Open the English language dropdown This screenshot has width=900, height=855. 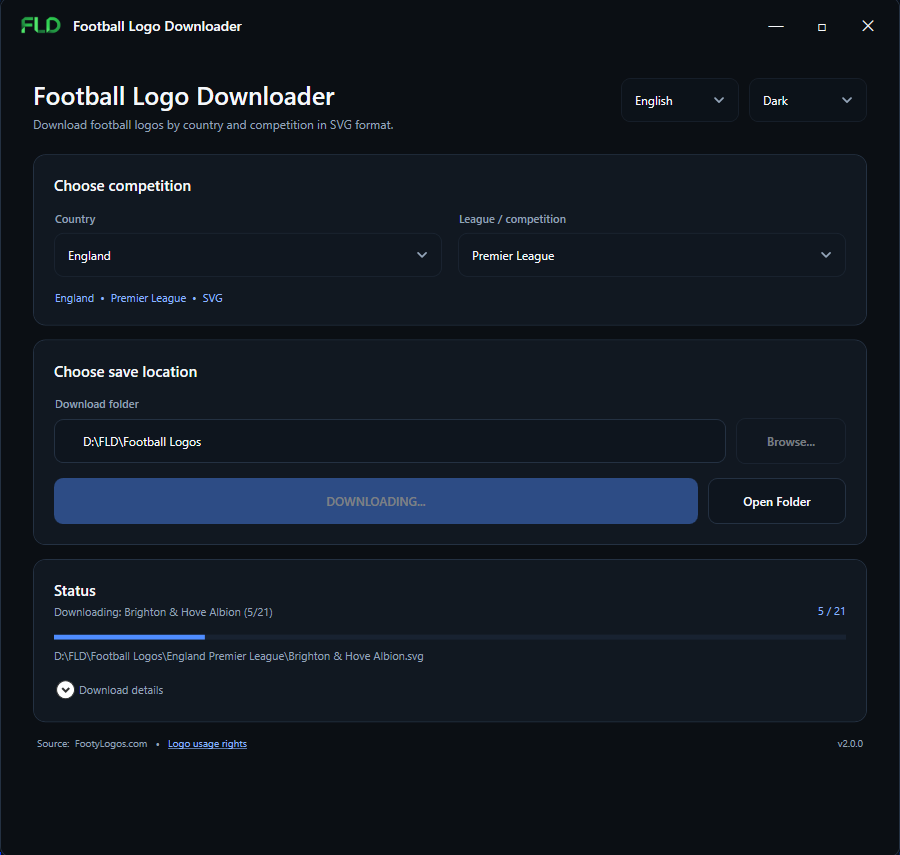(680, 100)
